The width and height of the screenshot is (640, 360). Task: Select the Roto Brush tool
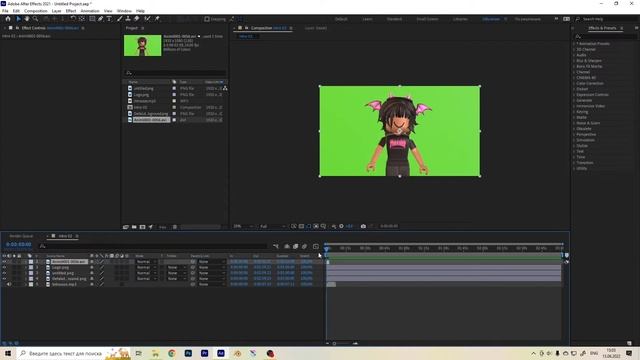147,19
